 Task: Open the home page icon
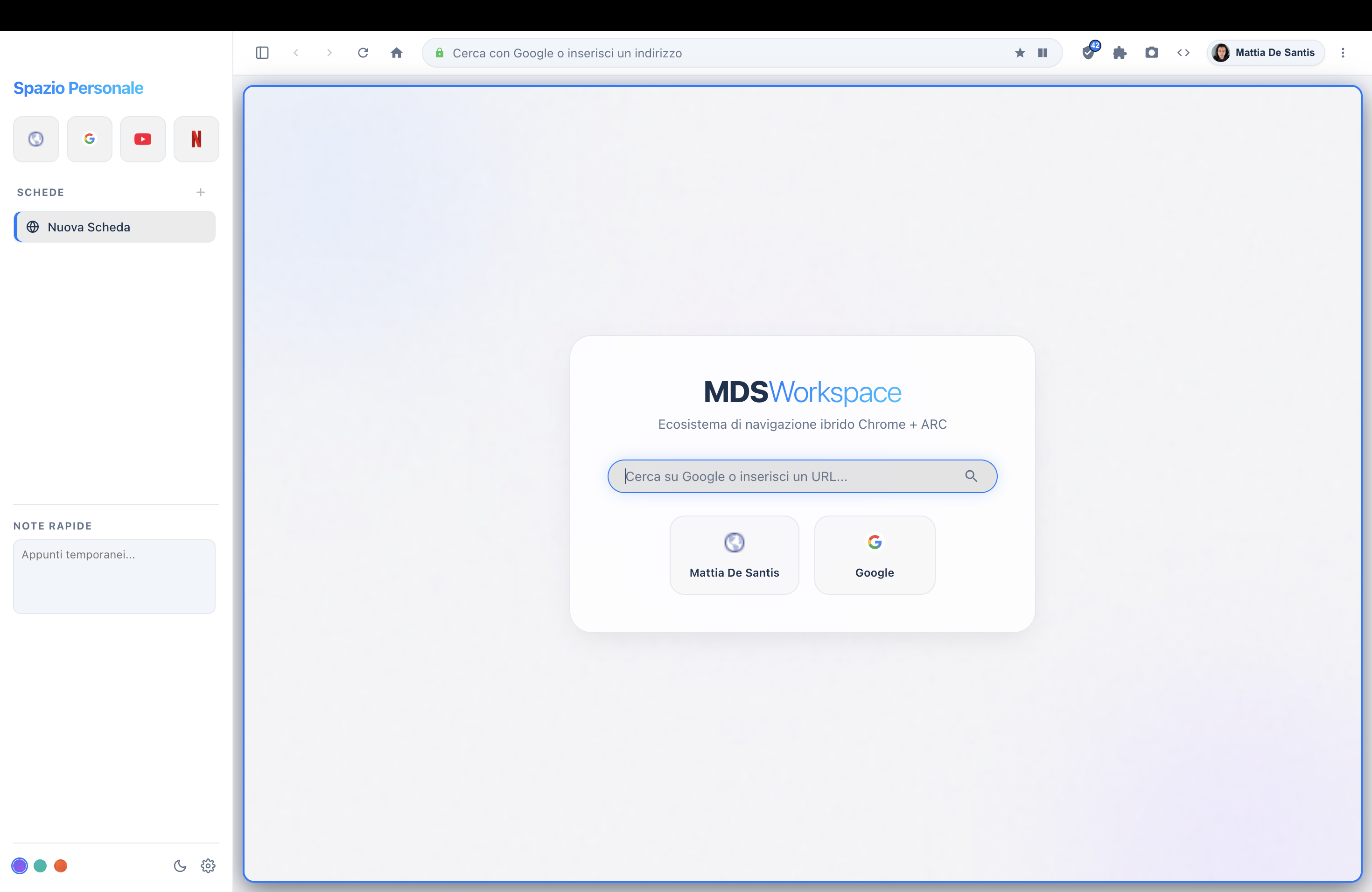pyautogui.click(x=397, y=52)
